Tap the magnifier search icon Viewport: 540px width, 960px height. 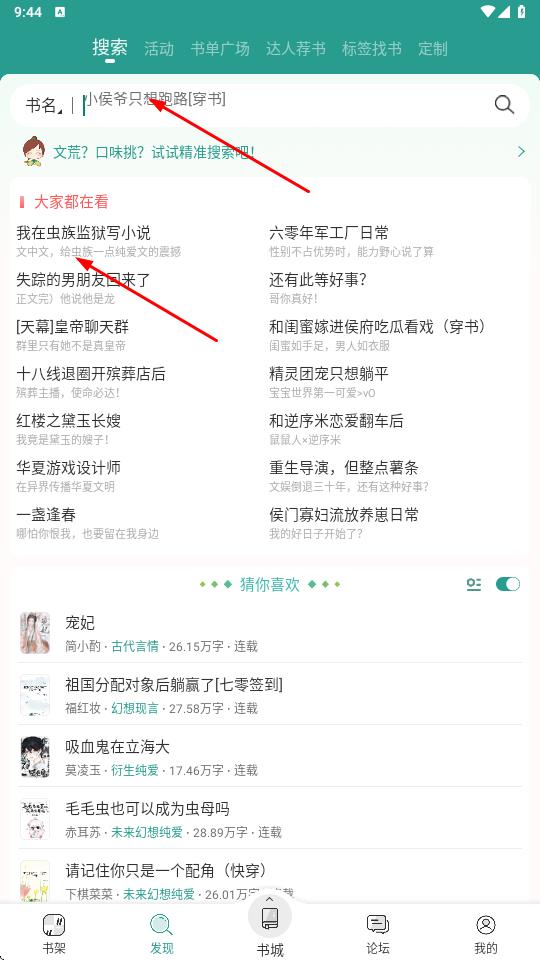click(504, 105)
